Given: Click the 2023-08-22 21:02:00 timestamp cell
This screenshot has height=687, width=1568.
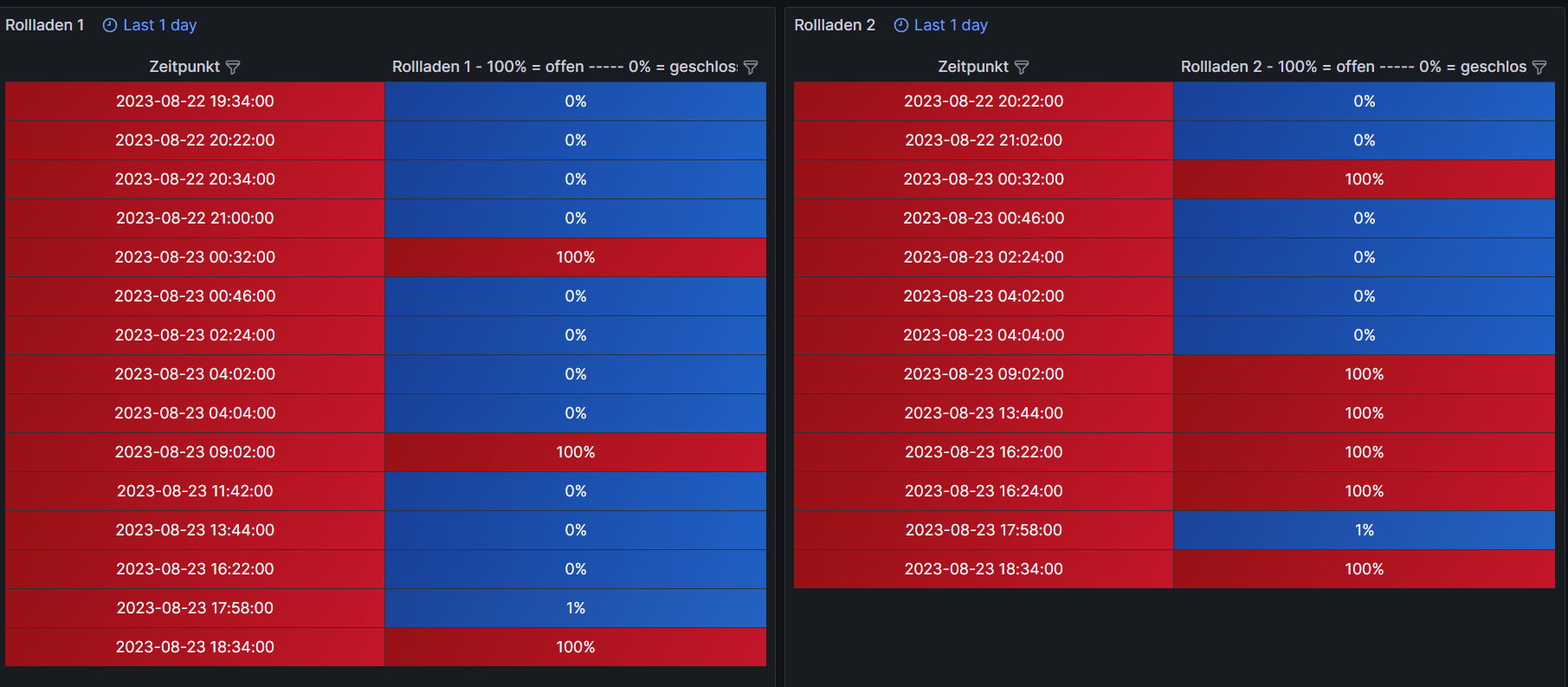Looking at the screenshot, I should click(x=984, y=140).
